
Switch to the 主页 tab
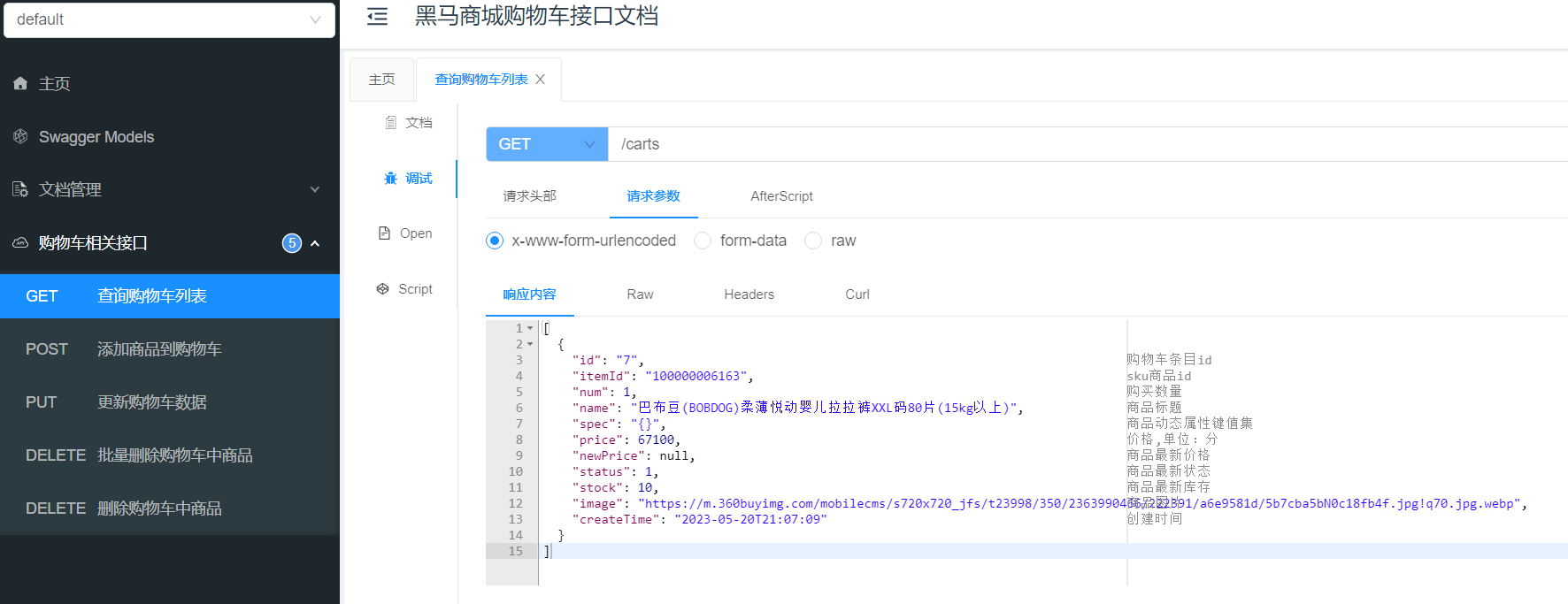(x=381, y=80)
